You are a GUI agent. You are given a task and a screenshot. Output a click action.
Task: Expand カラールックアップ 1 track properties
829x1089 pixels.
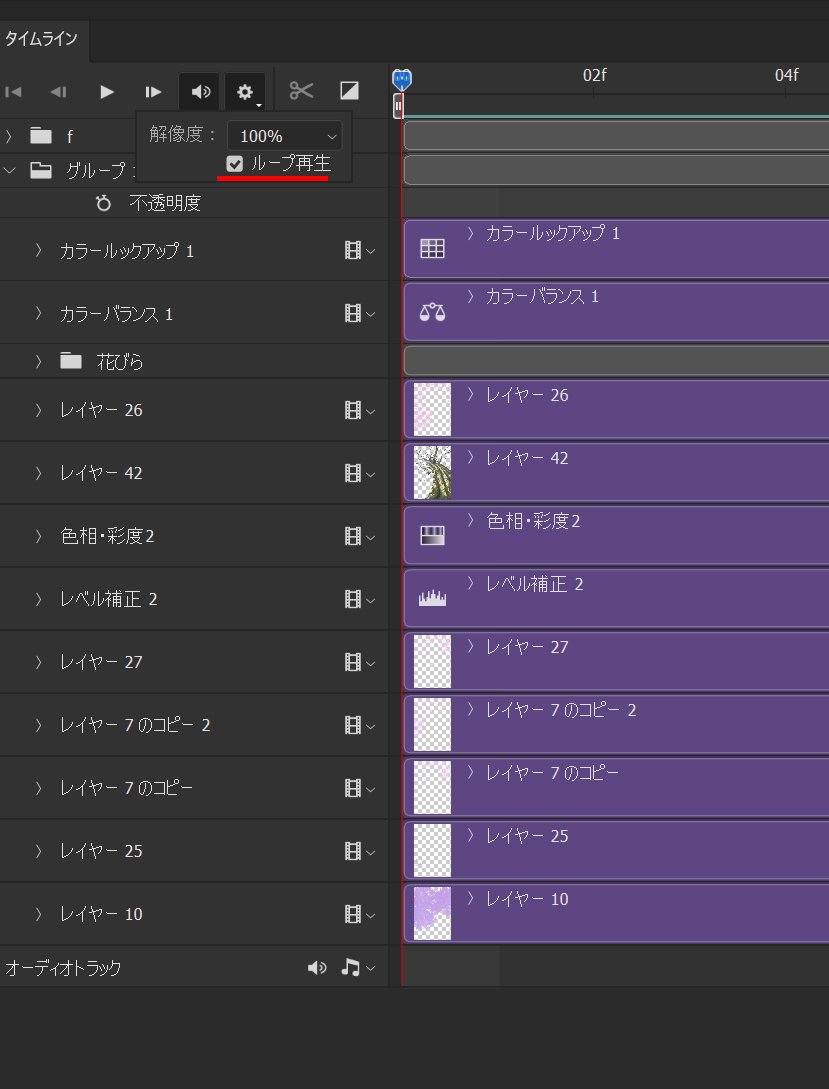click(38, 250)
